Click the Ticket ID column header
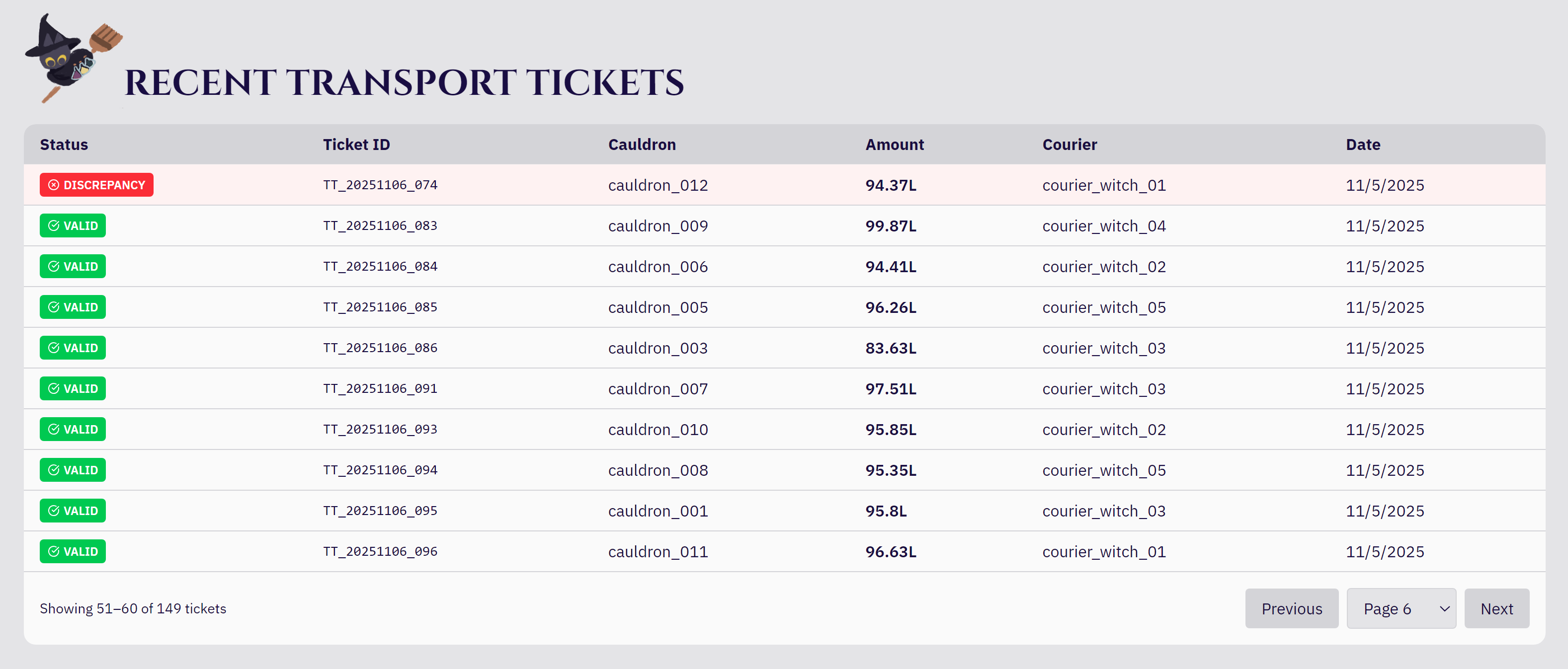1568x669 pixels. [x=356, y=145]
